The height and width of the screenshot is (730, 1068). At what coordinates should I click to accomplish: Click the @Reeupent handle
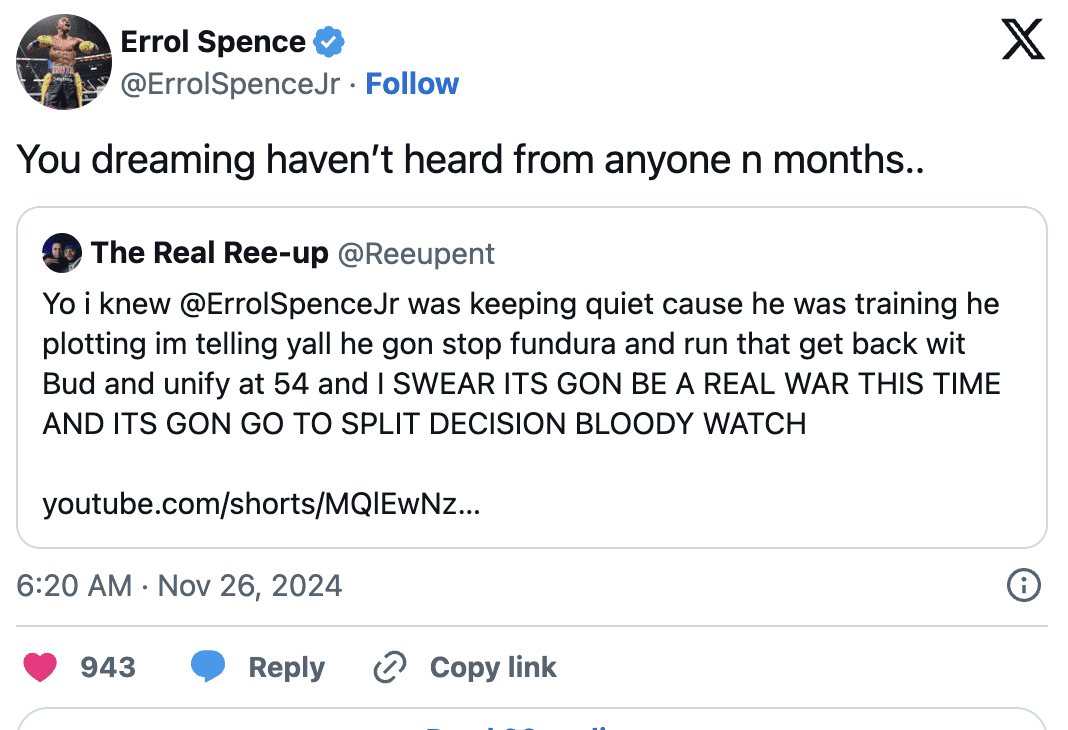[x=416, y=254]
